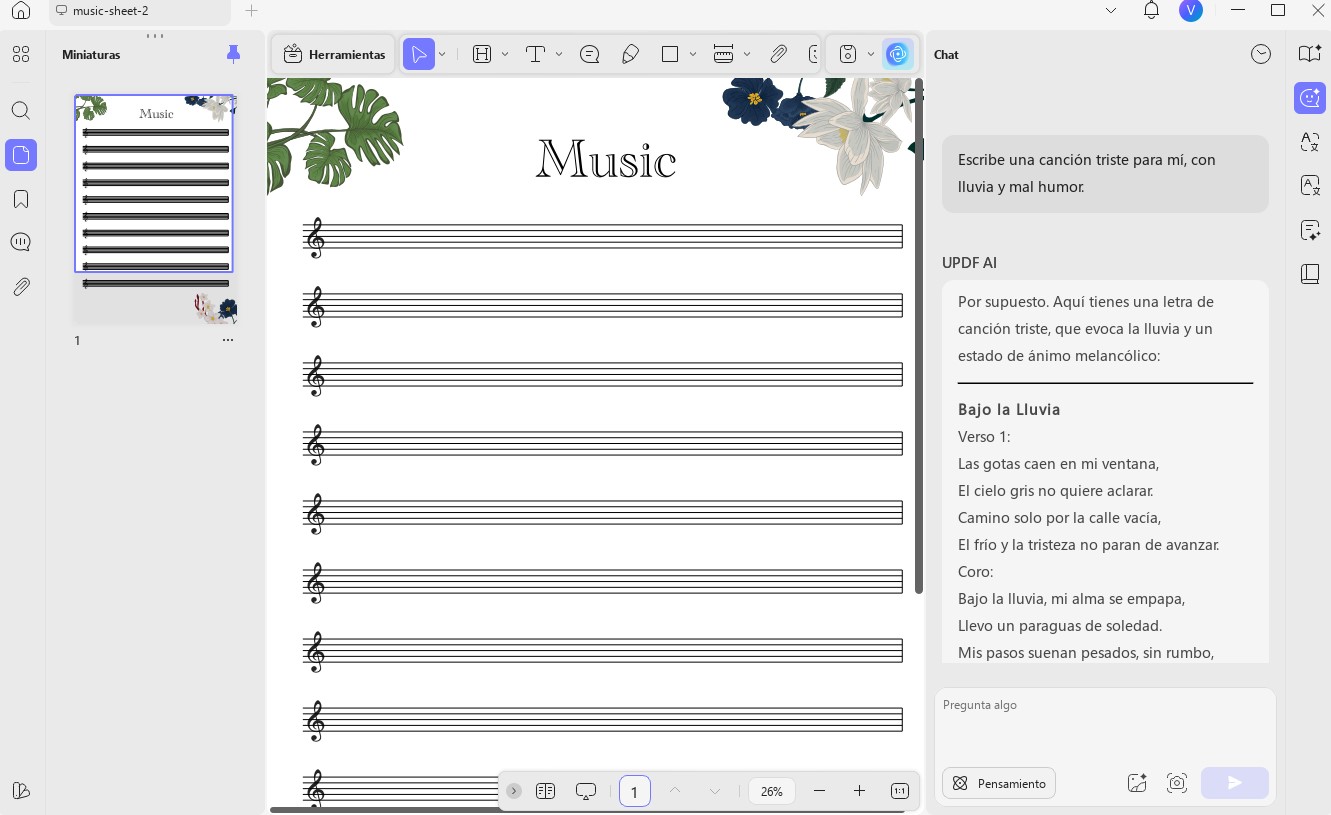Click the 'Escribe una canción triste' user message
Image resolution: width=1331 pixels, height=815 pixels.
point(1105,173)
